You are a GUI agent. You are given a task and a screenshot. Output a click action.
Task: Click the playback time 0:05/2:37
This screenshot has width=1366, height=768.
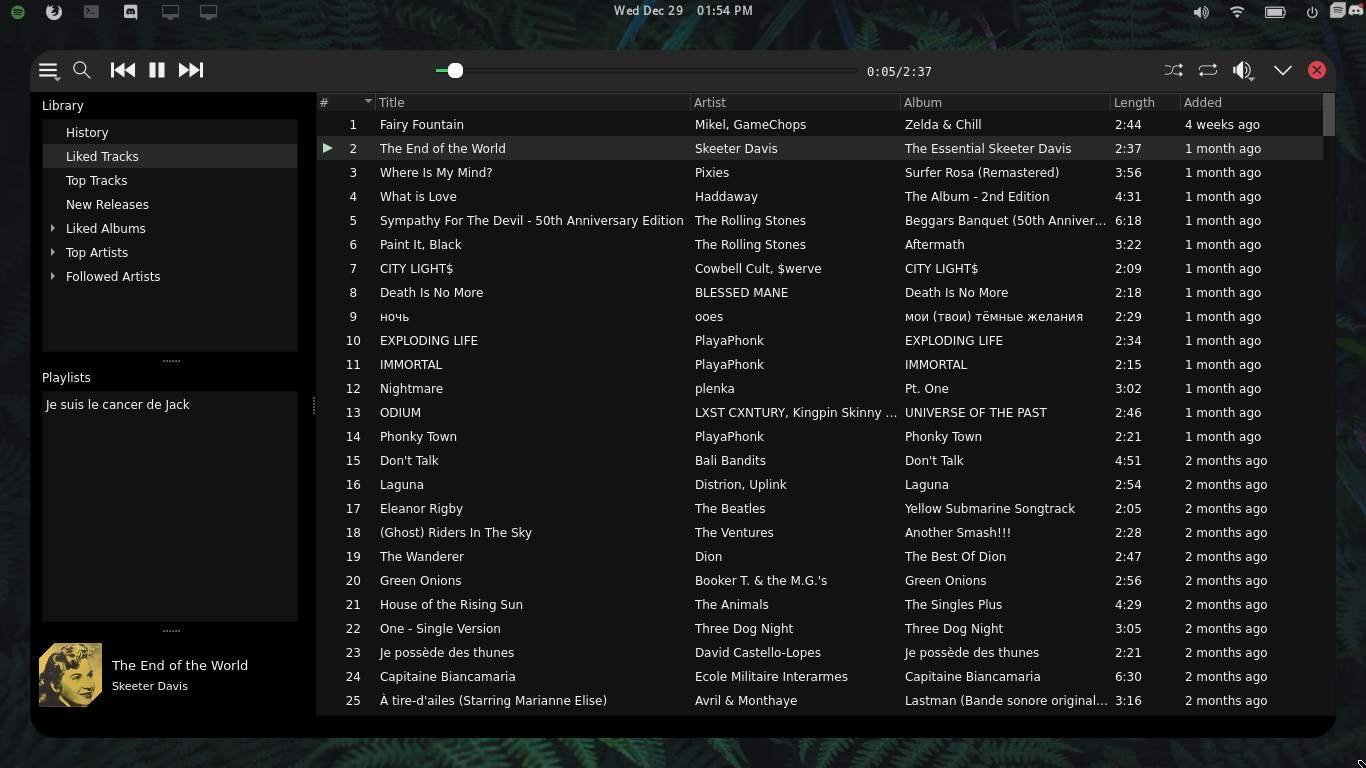(x=899, y=72)
